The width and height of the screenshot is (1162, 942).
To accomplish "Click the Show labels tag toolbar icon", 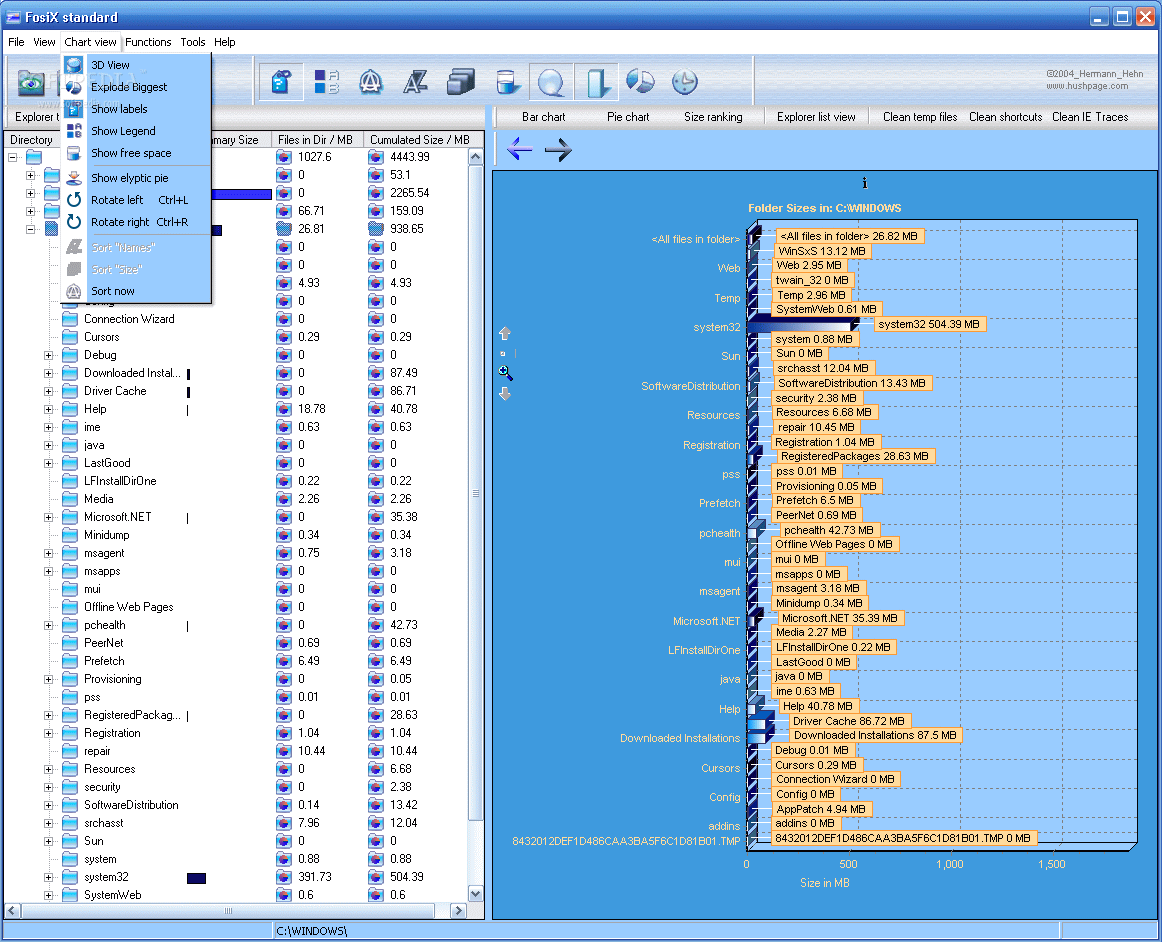I will tap(281, 82).
